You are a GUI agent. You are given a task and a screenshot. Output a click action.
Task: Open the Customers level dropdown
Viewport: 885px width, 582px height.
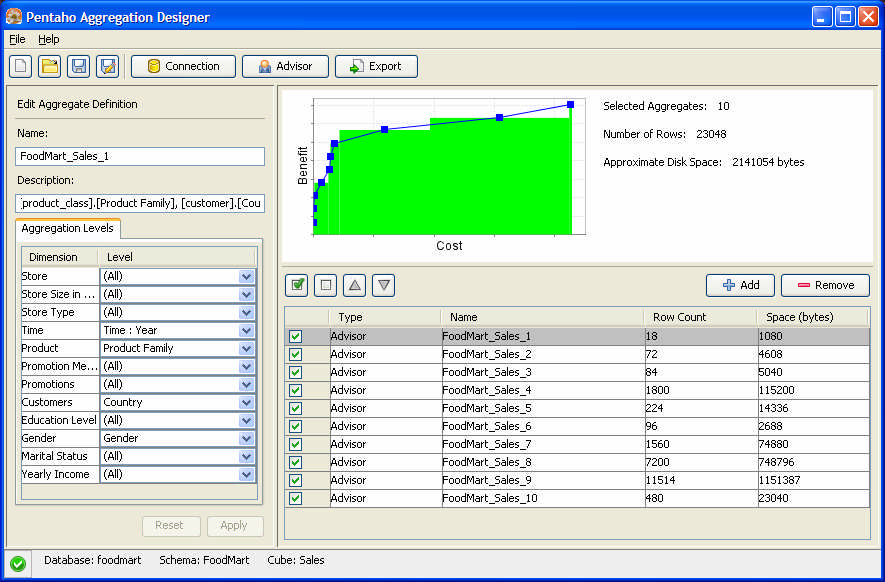pos(246,402)
